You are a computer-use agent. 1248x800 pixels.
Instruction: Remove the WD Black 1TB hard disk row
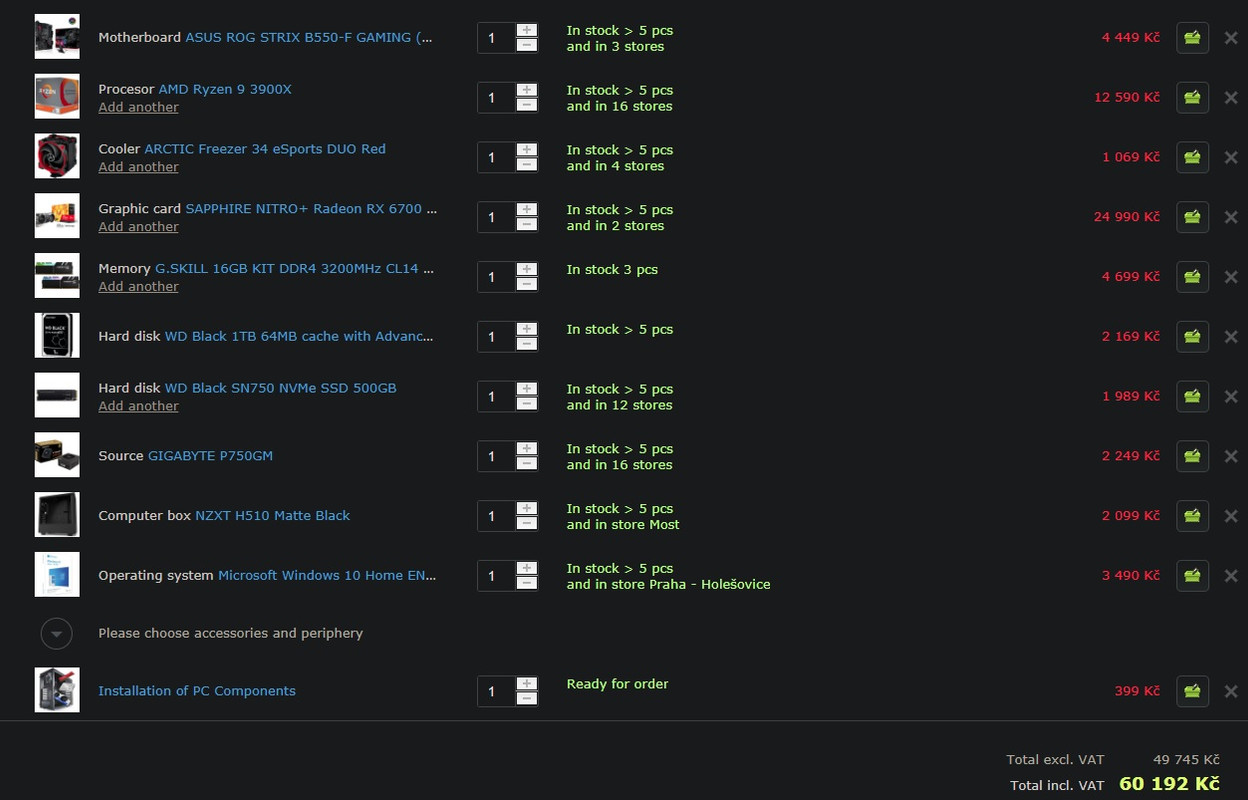click(x=1231, y=337)
